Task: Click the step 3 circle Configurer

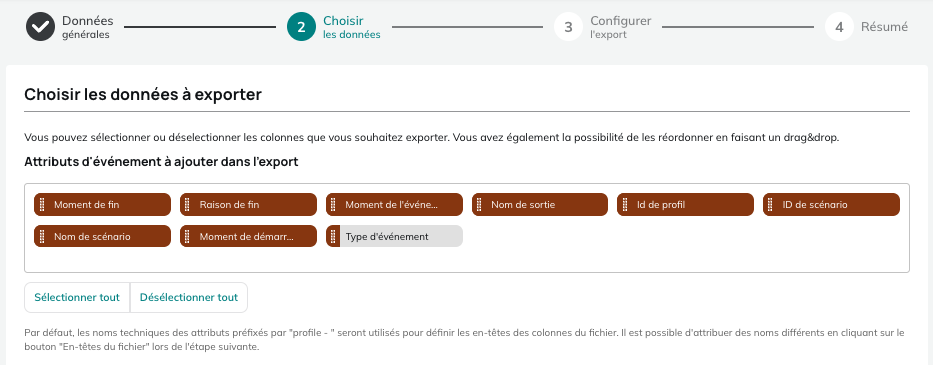Action: pyautogui.click(x=568, y=27)
